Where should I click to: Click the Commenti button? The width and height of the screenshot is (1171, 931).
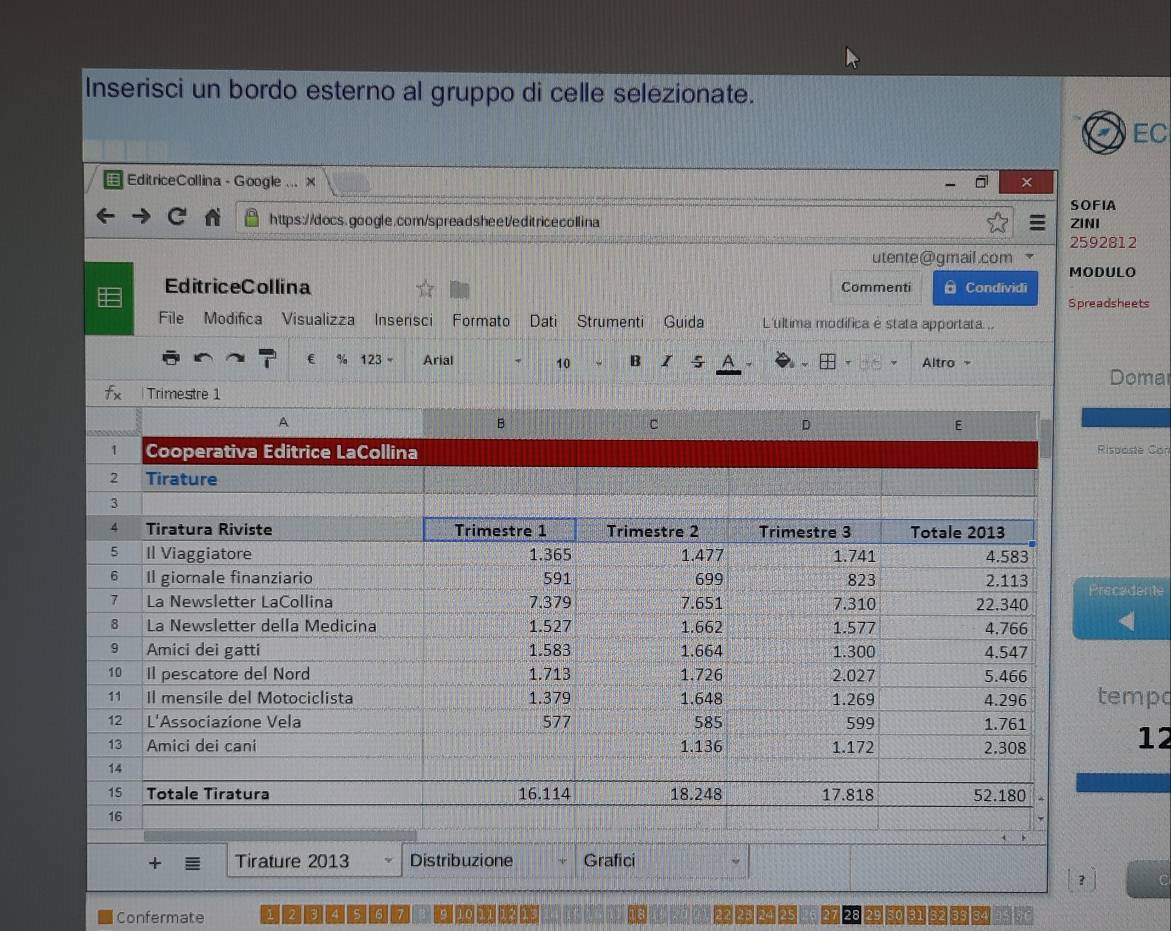[876, 287]
